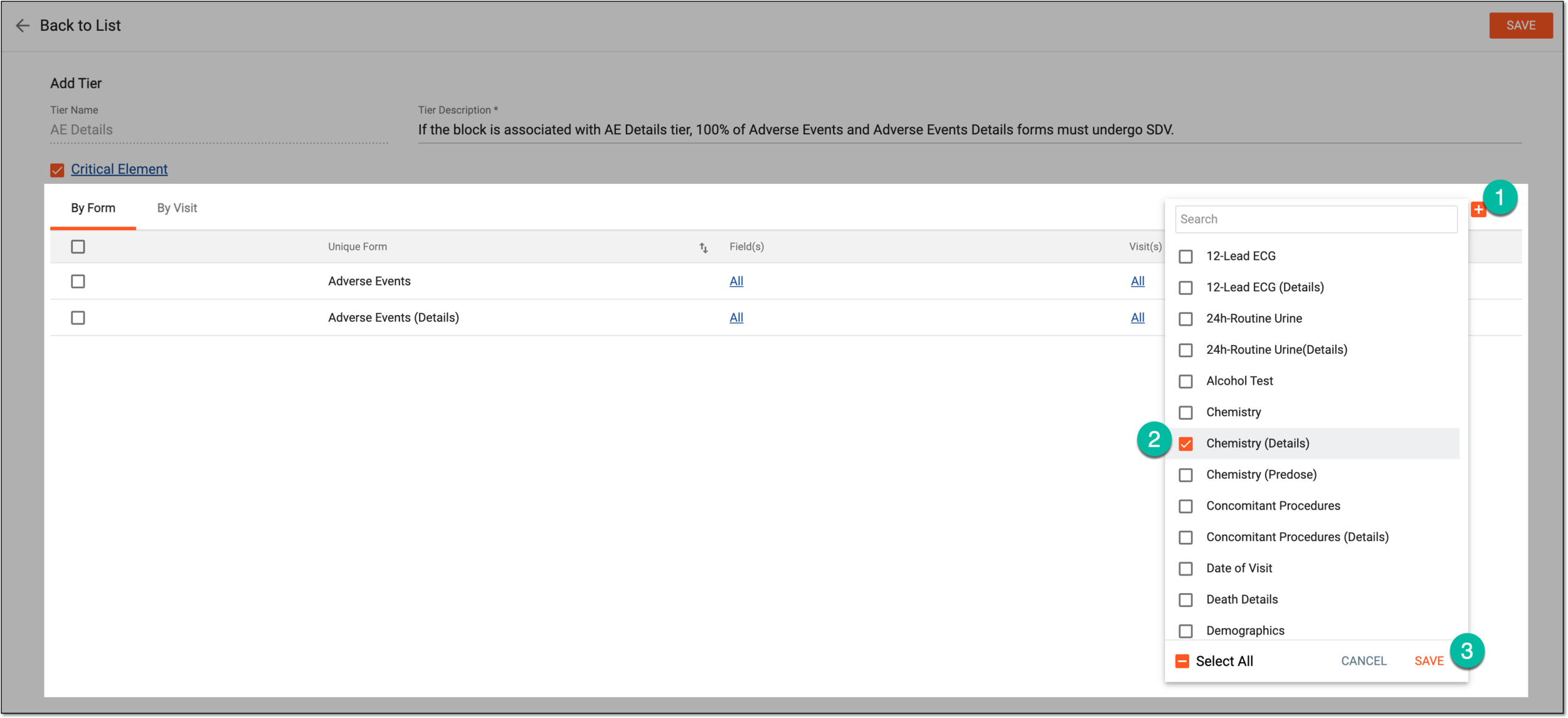Click CANCEL in the form picker
This screenshot has width=1568, height=718.
(x=1364, y=661)
